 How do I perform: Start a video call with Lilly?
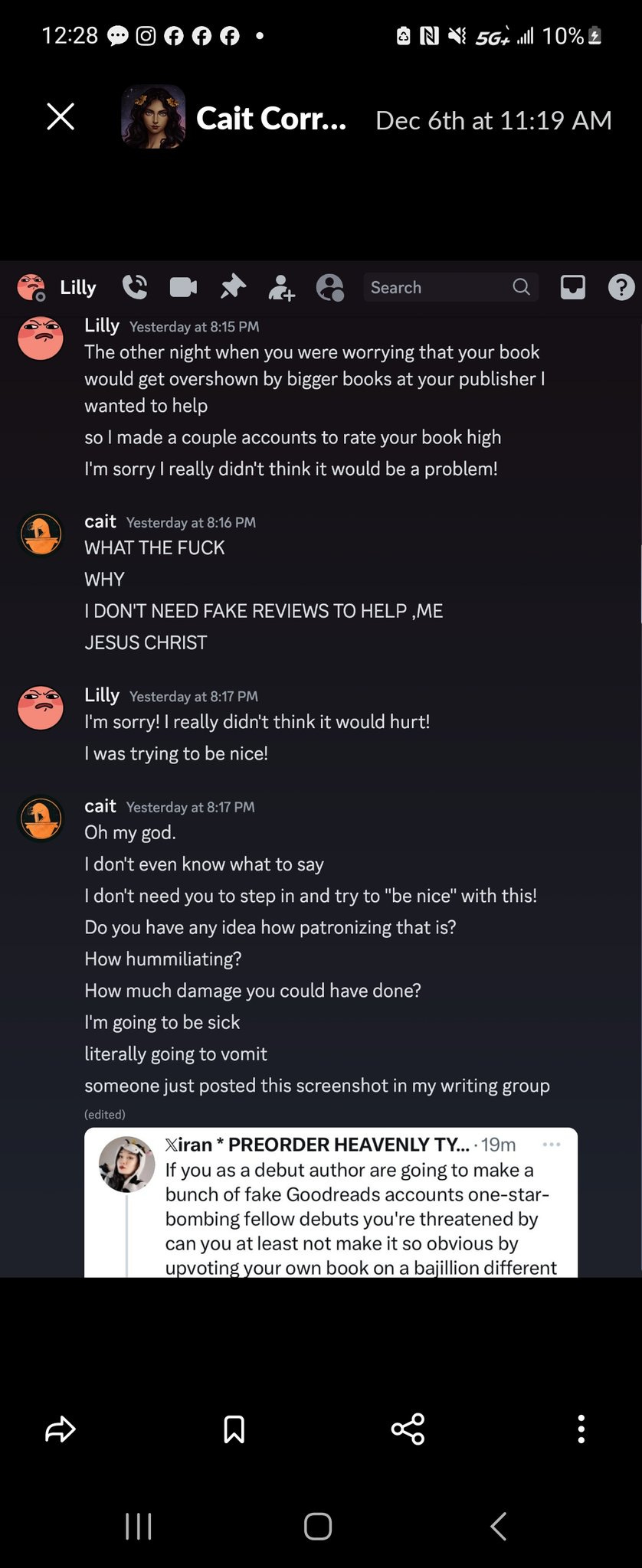pyautogui.click(x=183, y=287)
